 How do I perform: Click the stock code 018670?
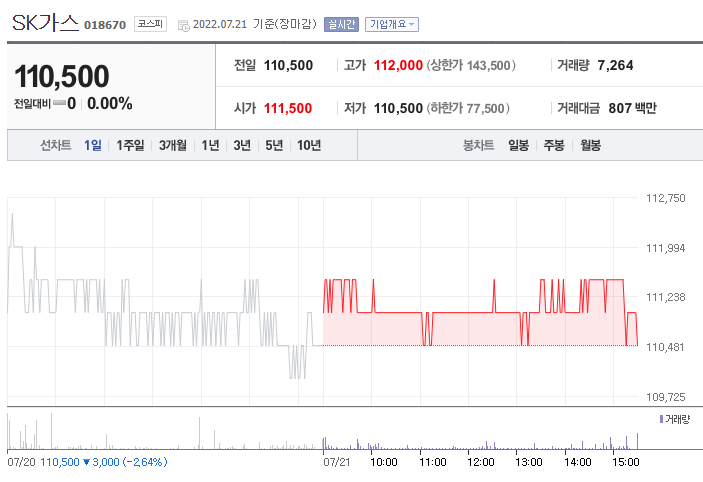(105, 25)
